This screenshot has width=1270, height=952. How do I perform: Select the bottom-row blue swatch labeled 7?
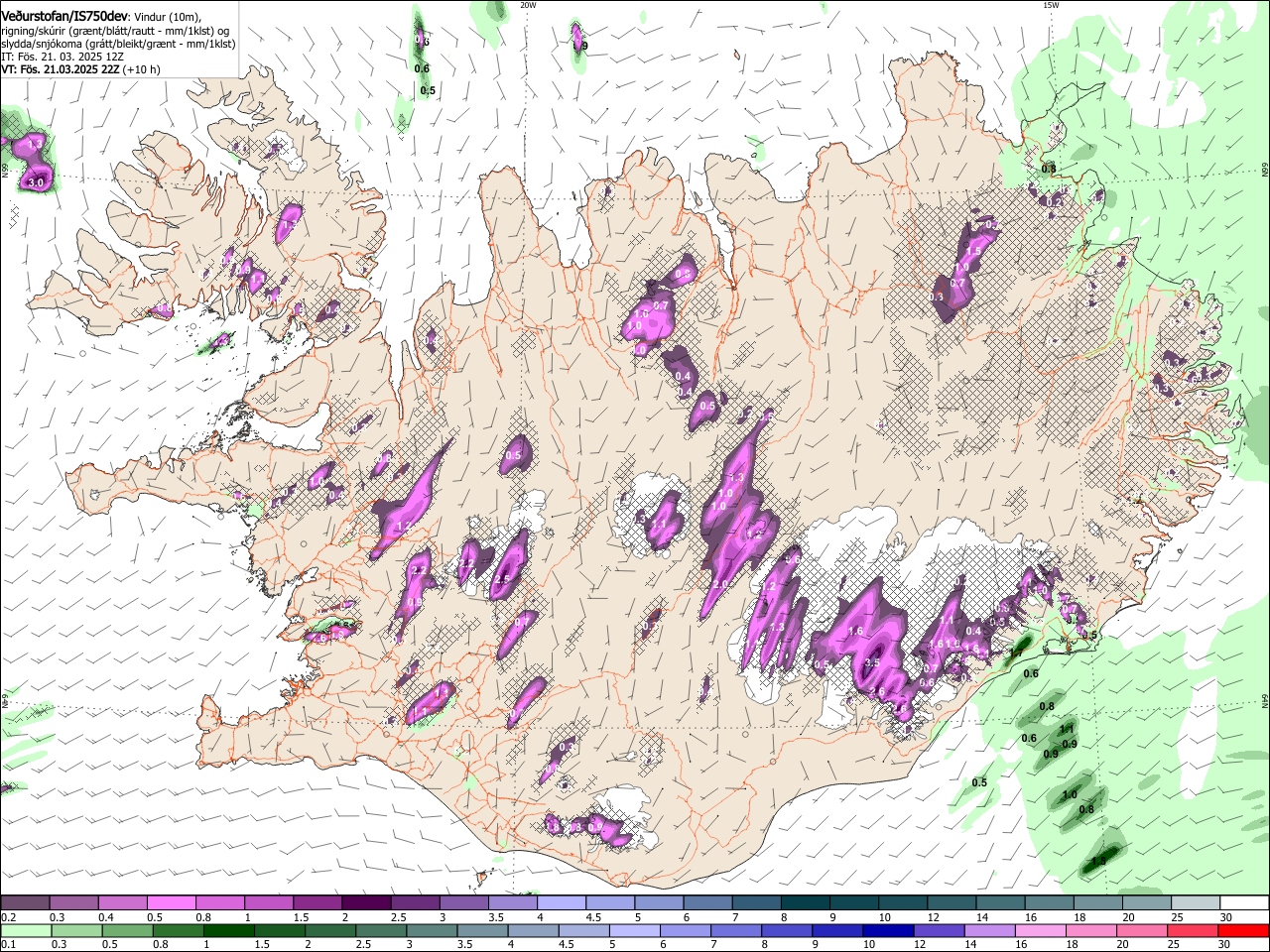(734, 930)
